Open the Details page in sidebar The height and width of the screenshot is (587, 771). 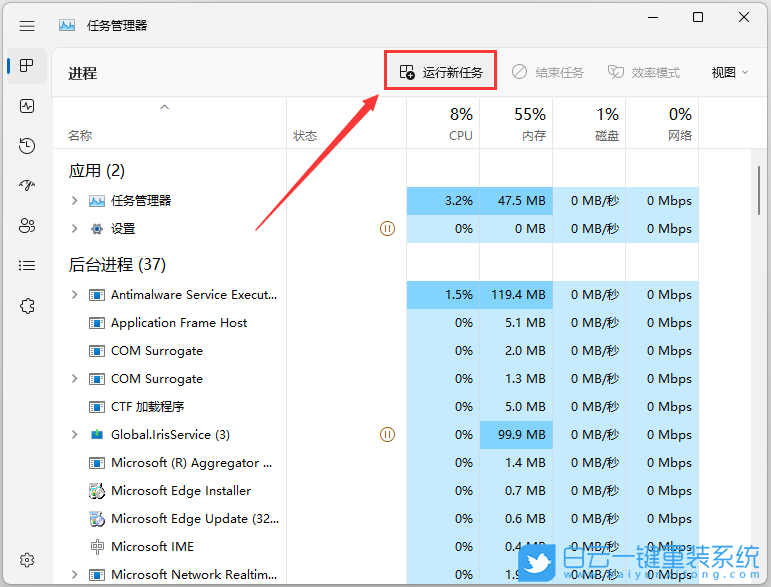27,265
